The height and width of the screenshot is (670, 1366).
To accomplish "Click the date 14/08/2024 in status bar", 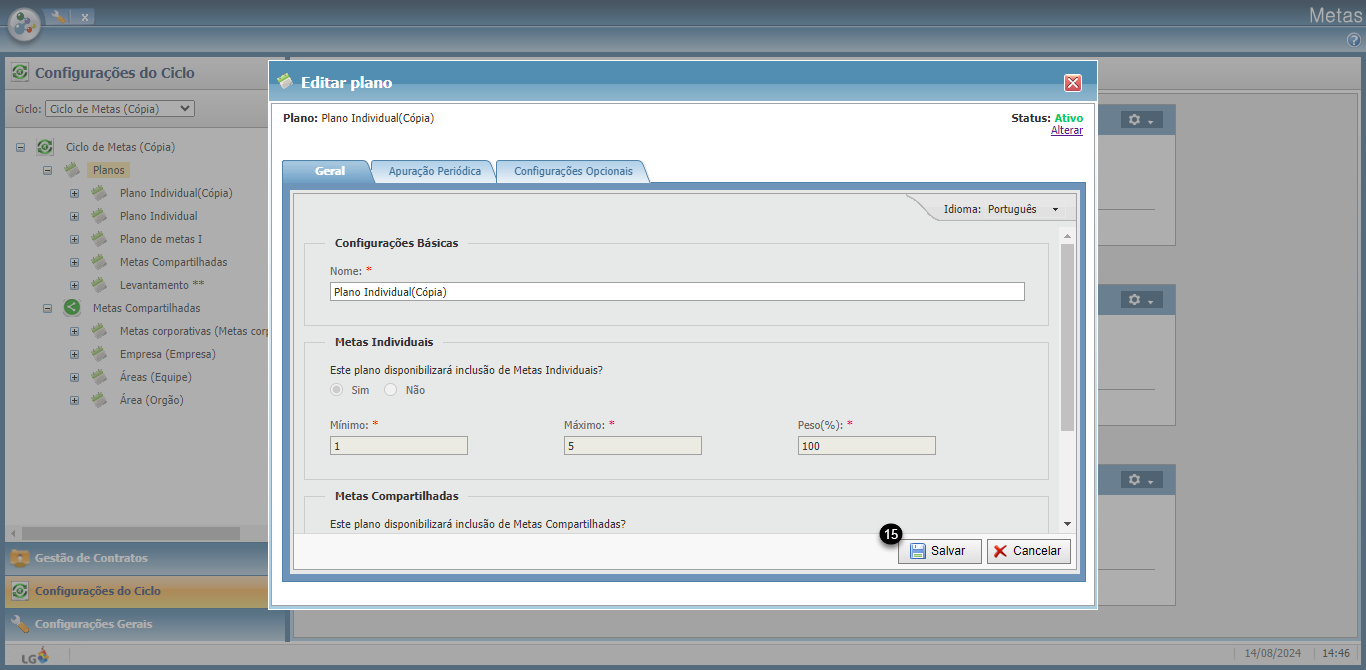I will 1272,653.
